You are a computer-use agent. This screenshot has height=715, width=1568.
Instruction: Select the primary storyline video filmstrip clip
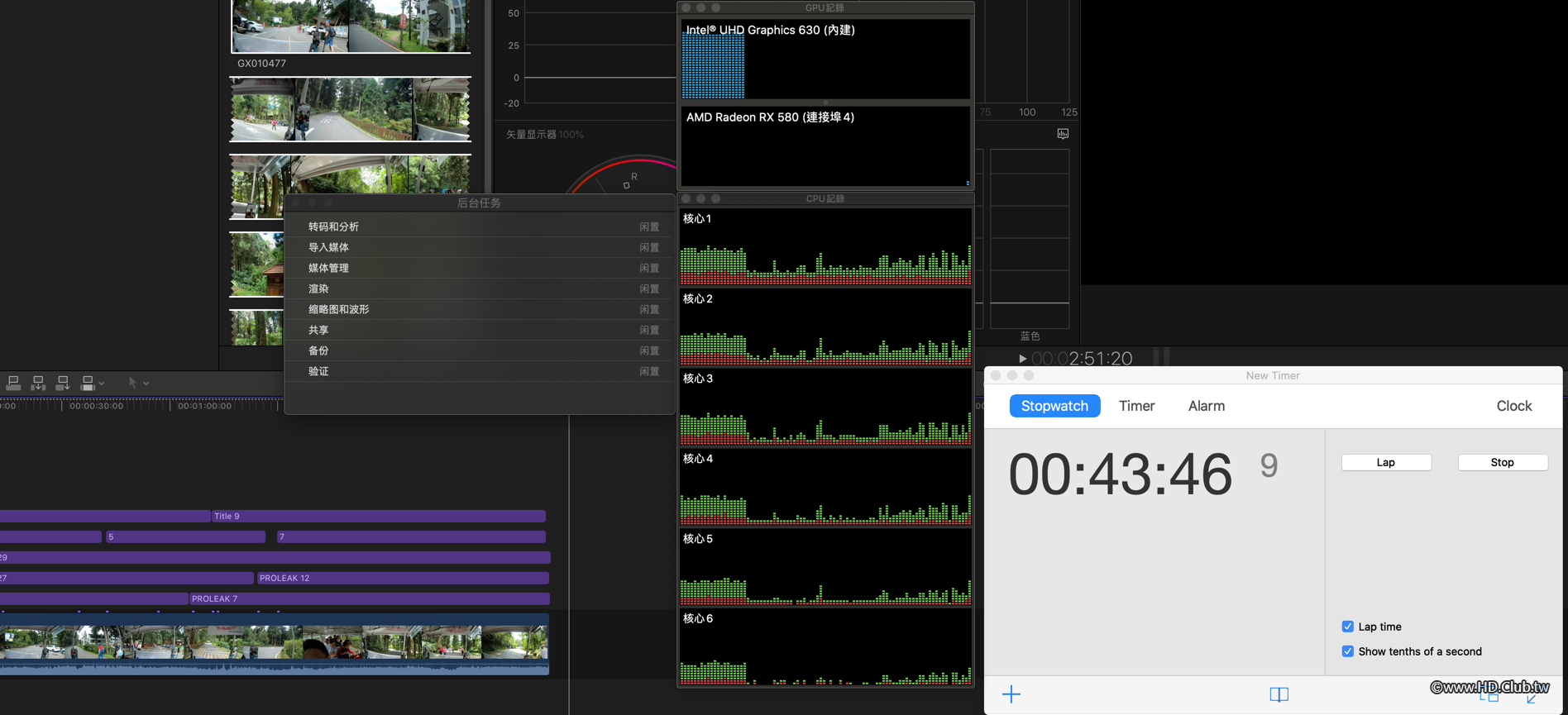click(274, 644)
